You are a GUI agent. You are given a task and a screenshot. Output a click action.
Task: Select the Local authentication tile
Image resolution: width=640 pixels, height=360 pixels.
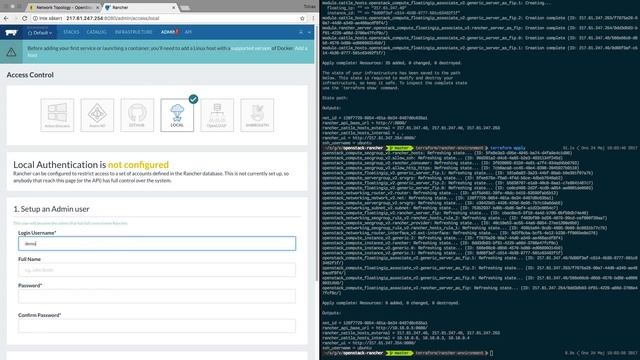pos(177,115)
